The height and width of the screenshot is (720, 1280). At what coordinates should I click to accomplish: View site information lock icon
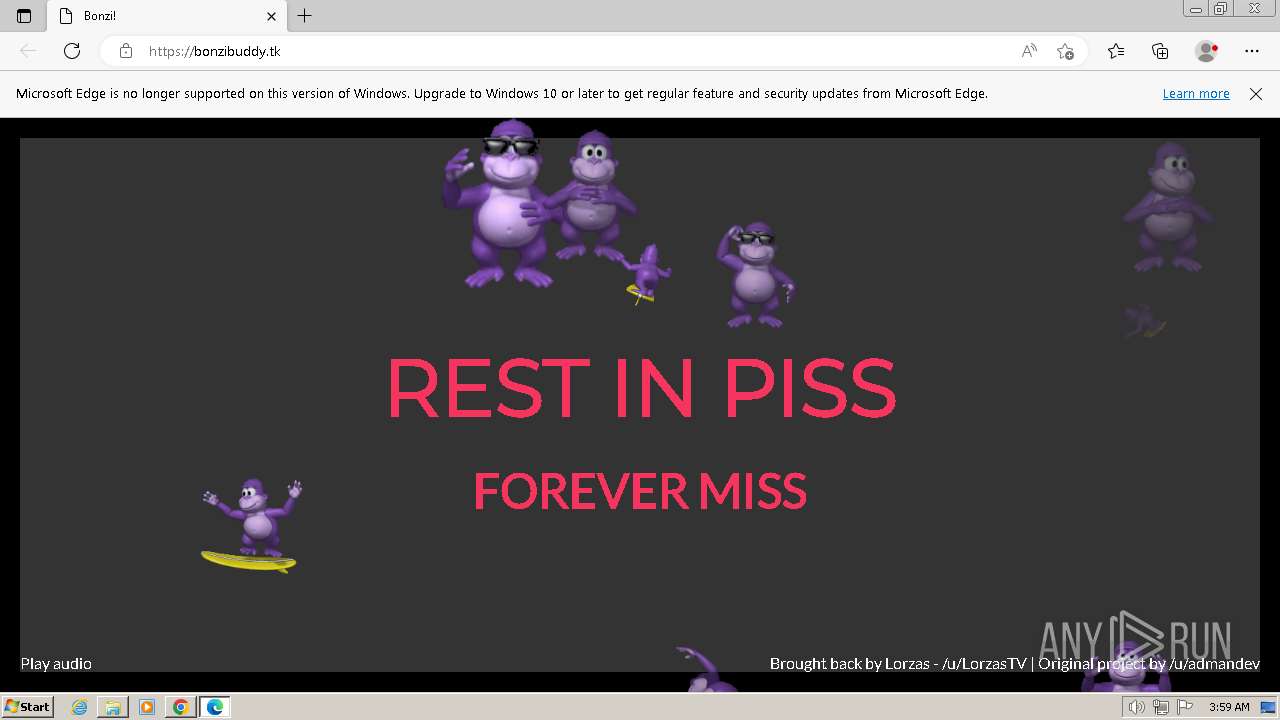pyautogui.click(x=126, y=51)
